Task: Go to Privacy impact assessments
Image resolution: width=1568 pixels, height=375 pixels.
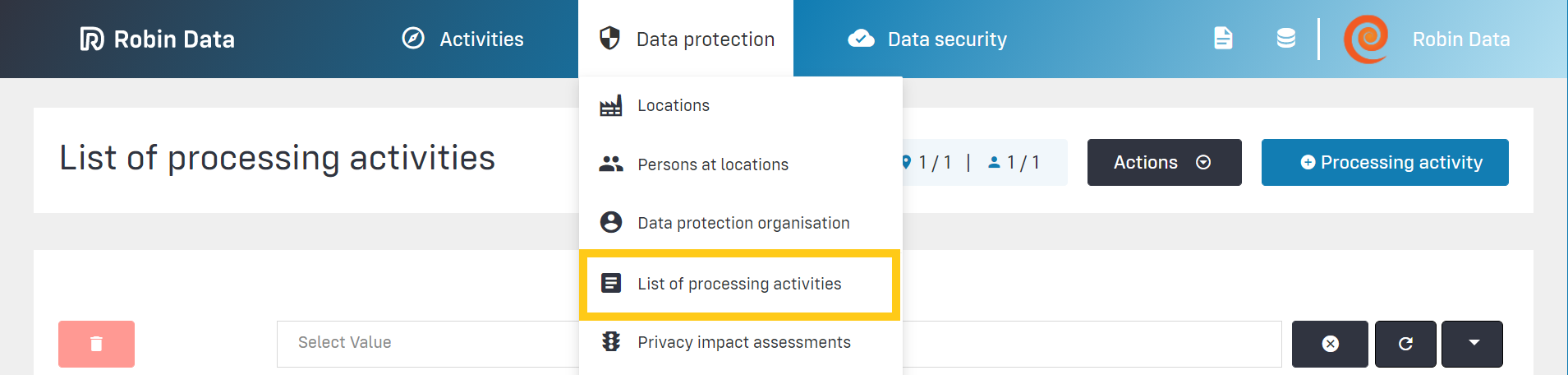Action: click(743, 342)
